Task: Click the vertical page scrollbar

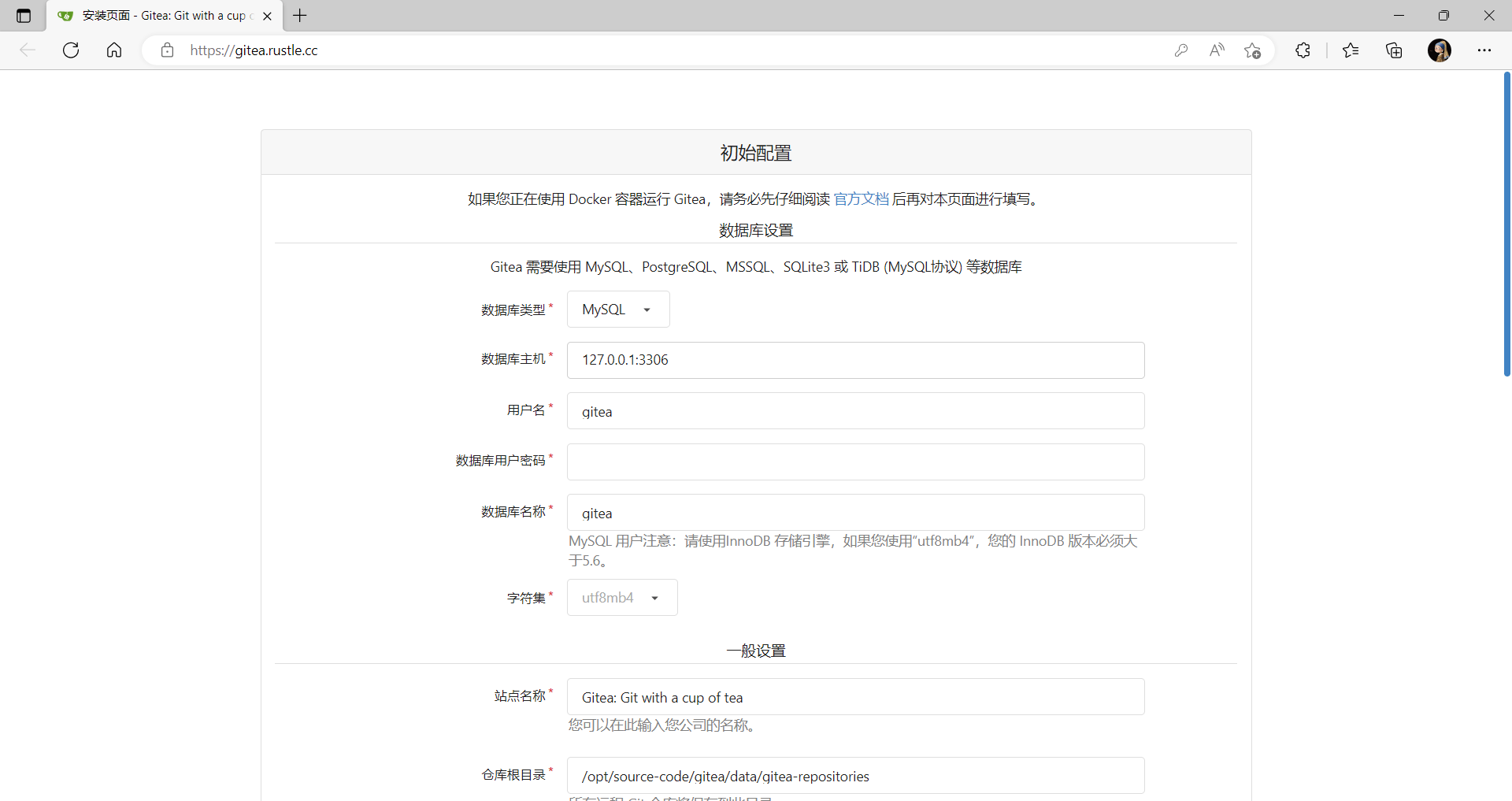Action: (1506, 224)
